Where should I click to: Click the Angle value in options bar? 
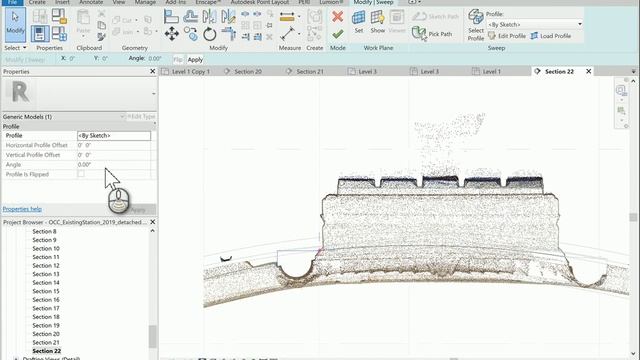click(155, 59)
